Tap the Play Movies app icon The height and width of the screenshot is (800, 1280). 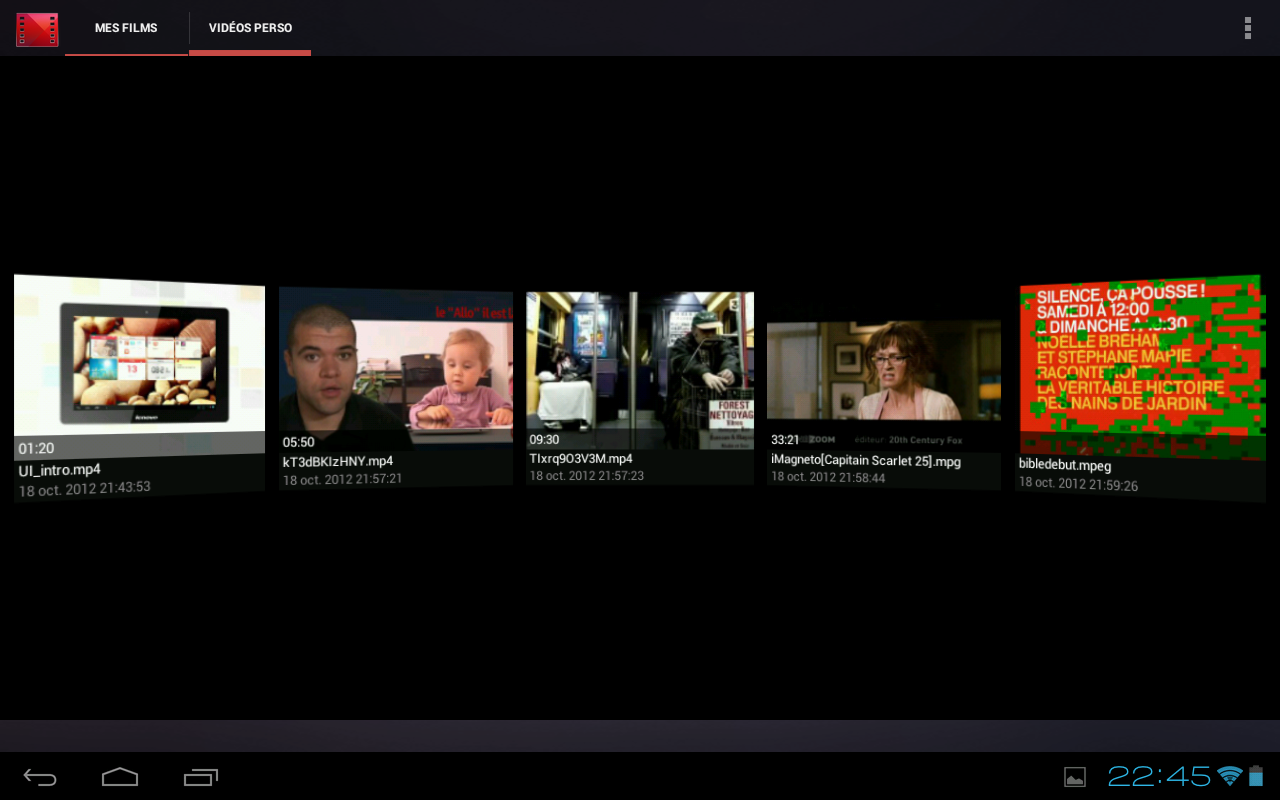pyautogui.click(x=37, y=29)
